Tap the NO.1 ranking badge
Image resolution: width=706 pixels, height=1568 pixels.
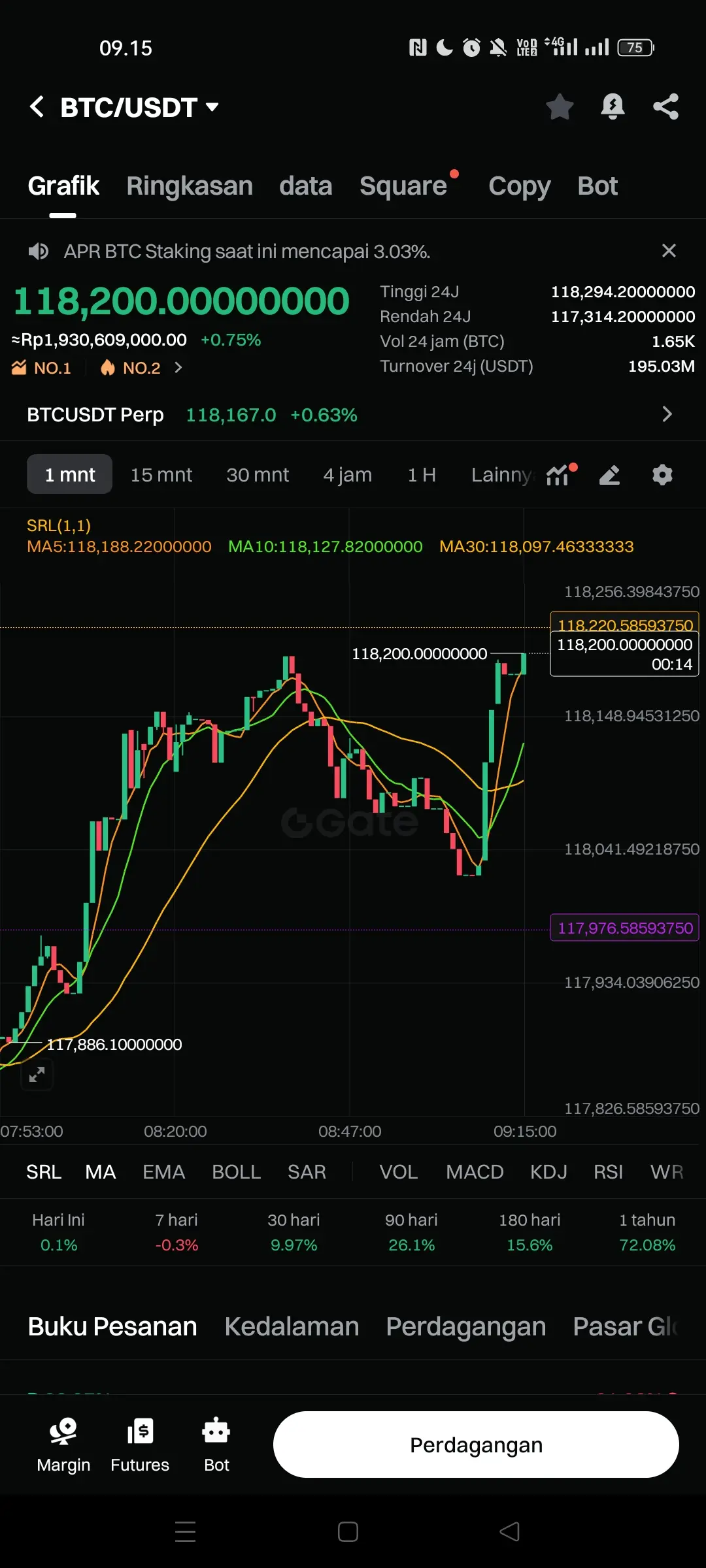click(x=41, y=368)
